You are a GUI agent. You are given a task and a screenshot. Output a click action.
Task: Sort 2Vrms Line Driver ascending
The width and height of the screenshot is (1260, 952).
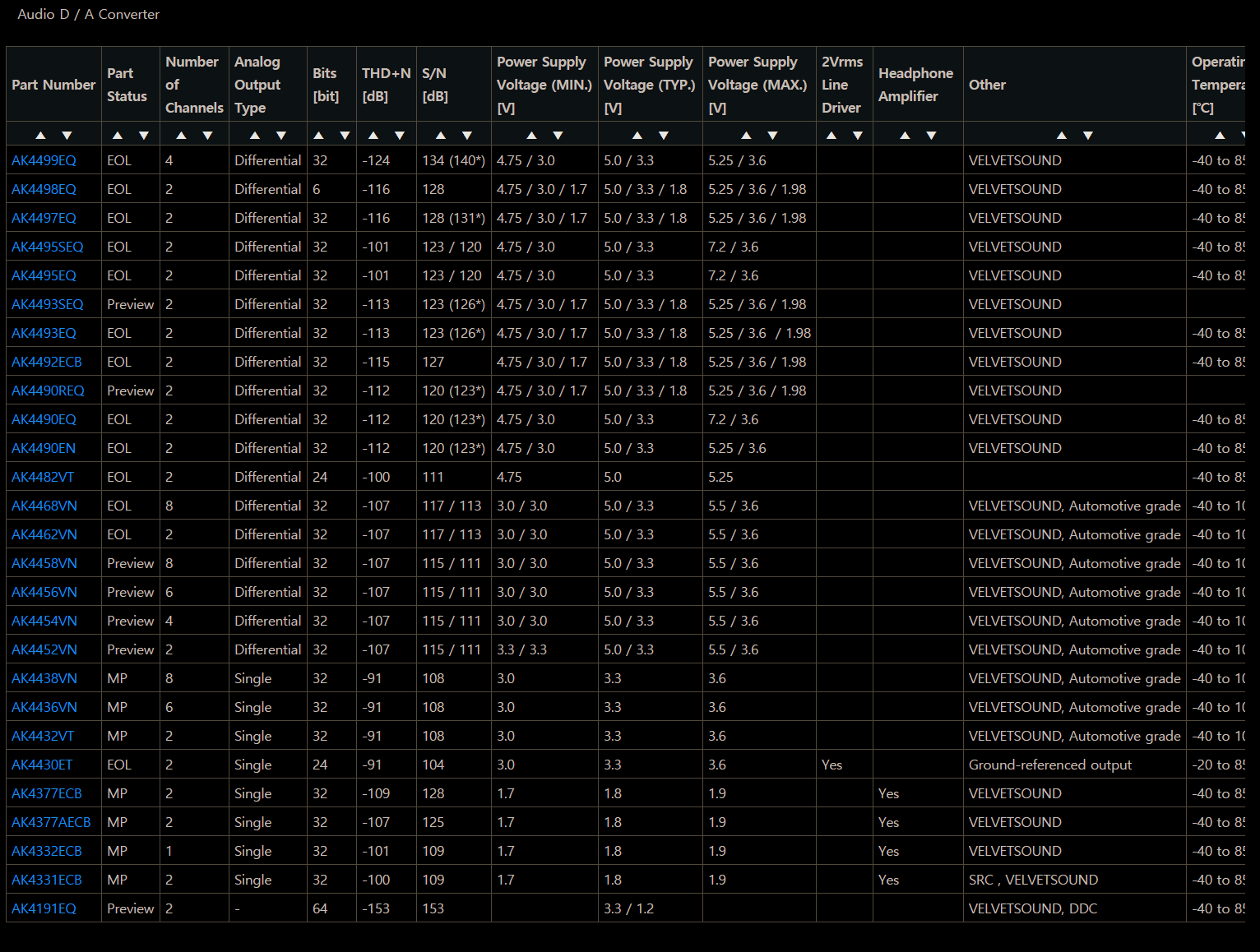pos(832,136)
